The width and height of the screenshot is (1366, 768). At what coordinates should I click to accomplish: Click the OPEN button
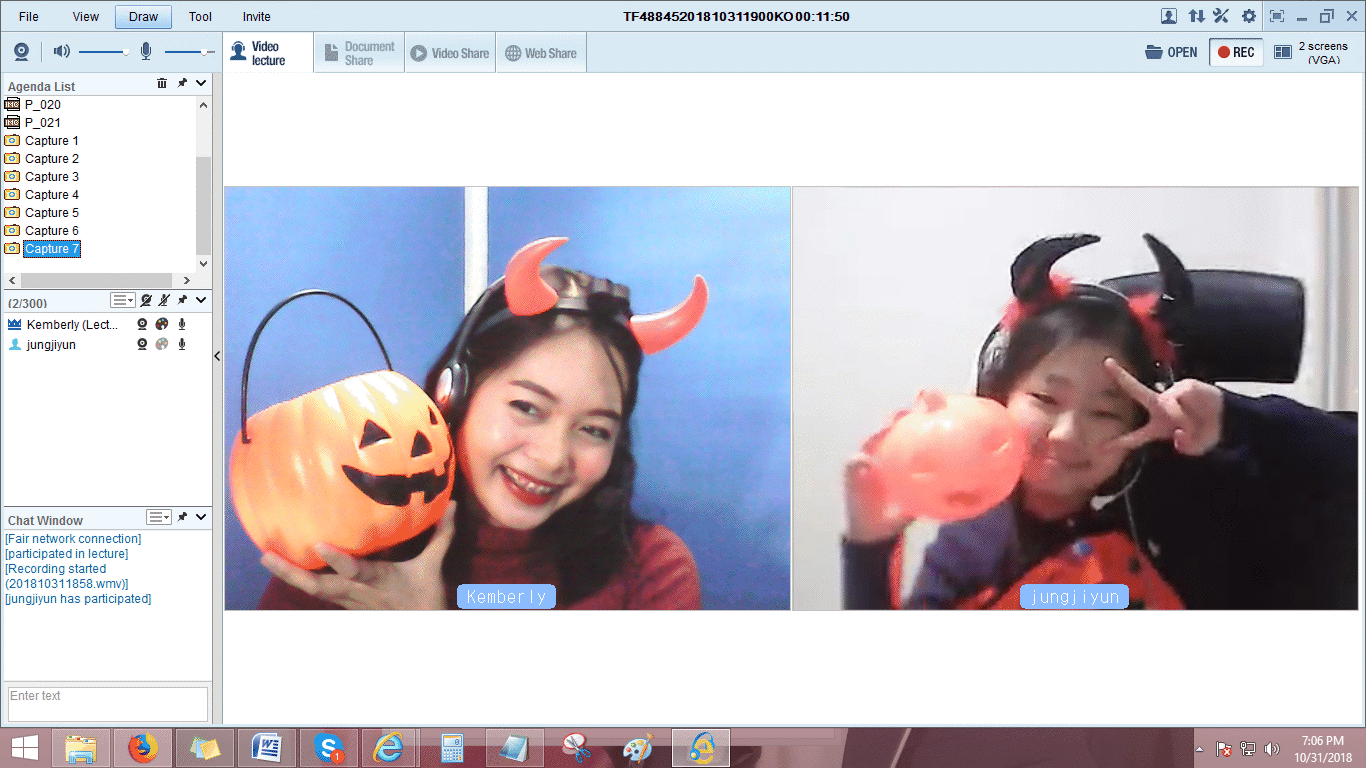tap(1171, 52)
